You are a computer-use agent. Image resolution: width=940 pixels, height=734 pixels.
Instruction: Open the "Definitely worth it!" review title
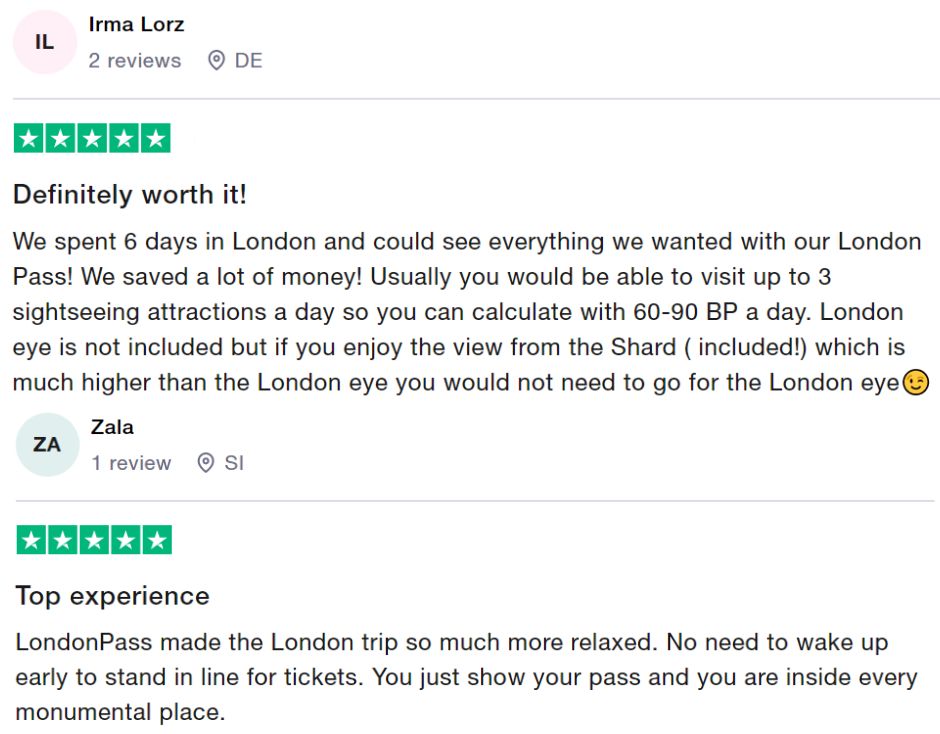130,194
